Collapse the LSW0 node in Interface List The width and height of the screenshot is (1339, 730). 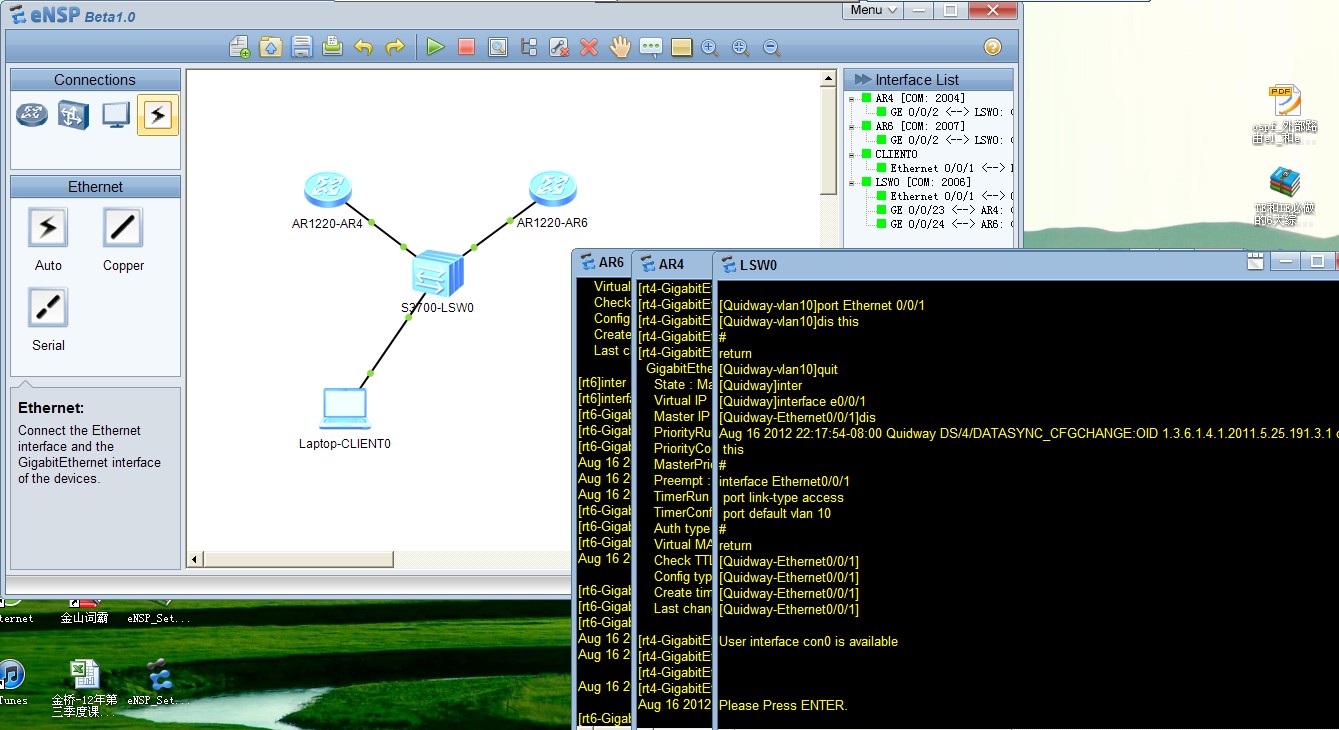852,183
